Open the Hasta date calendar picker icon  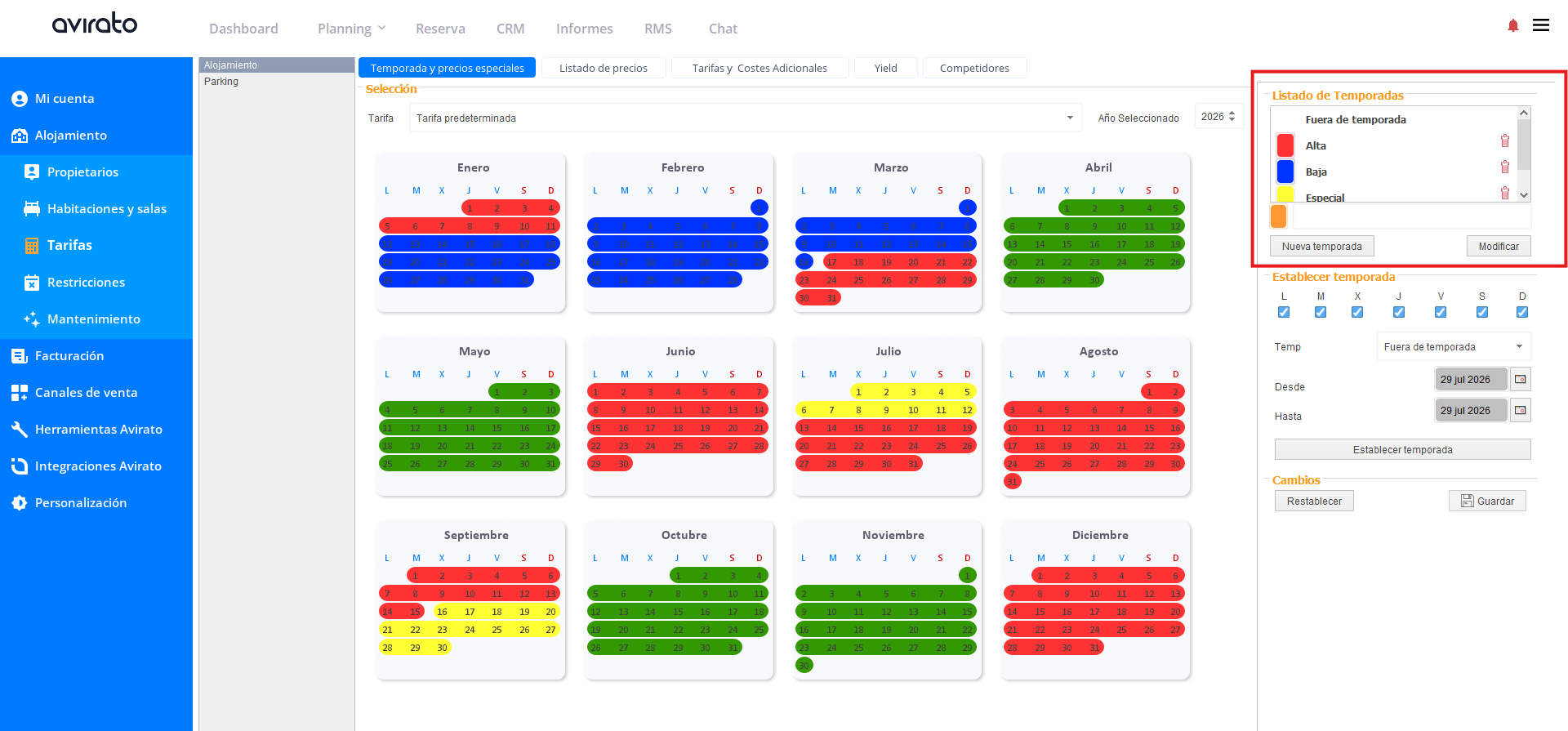(x=1520, y=410)
